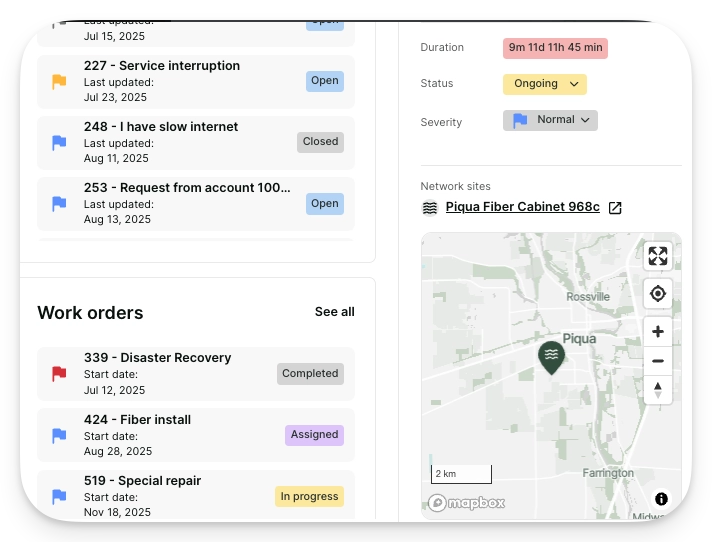
Task: Click red flag on work order 339
Action: tap(59, 374)
